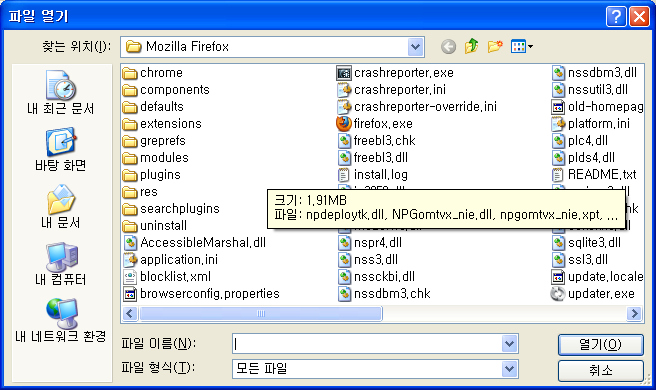The image size is (656, 390).
Task: Expand the file type (파일 형식) dropdown arrow
Action: [509, 369]
